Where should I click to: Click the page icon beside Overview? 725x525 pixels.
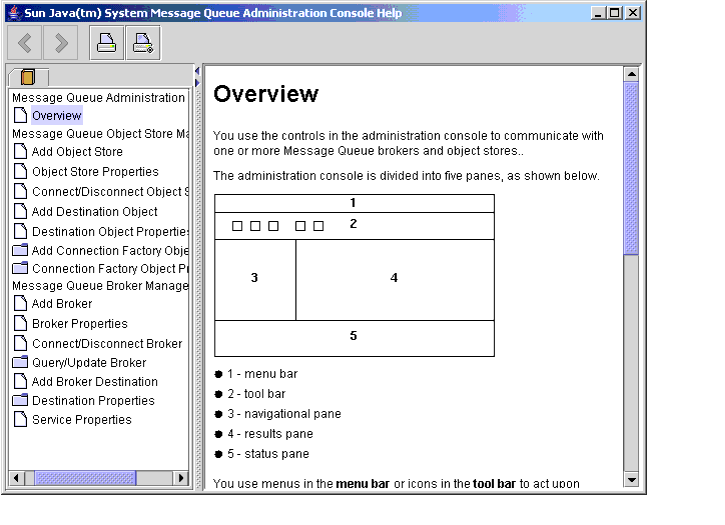pos(20,115)
